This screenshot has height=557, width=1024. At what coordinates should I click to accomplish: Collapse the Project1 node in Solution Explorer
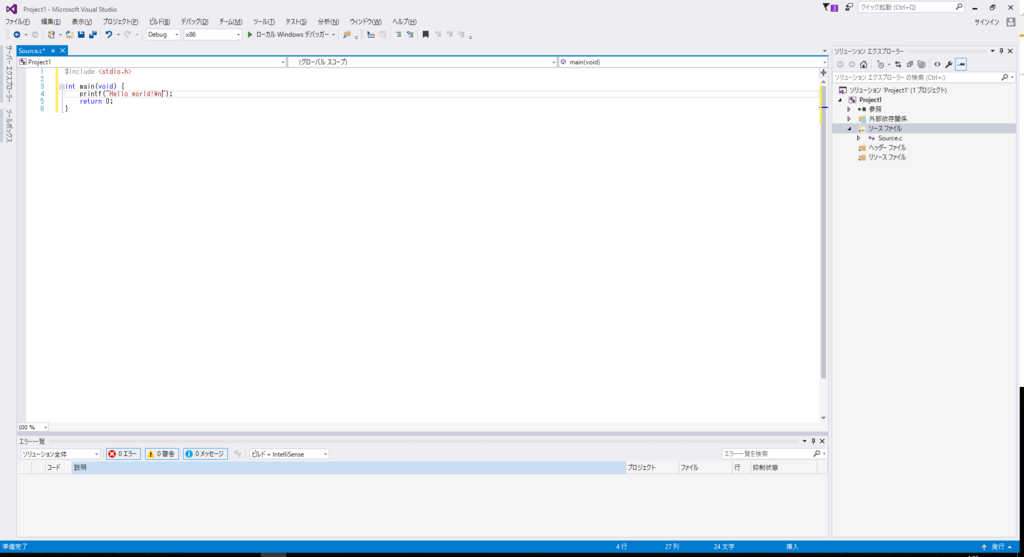[x=840, y=100]
